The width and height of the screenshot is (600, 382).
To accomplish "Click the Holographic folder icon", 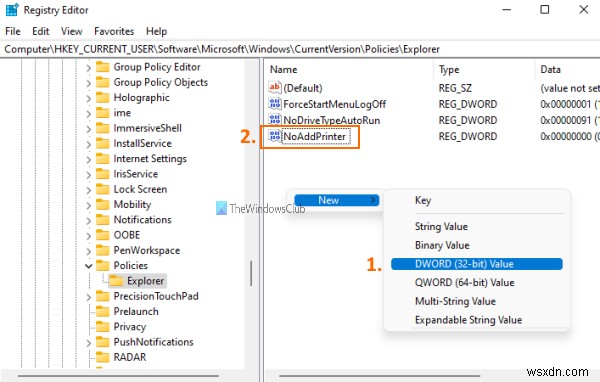I will point(103,98).
